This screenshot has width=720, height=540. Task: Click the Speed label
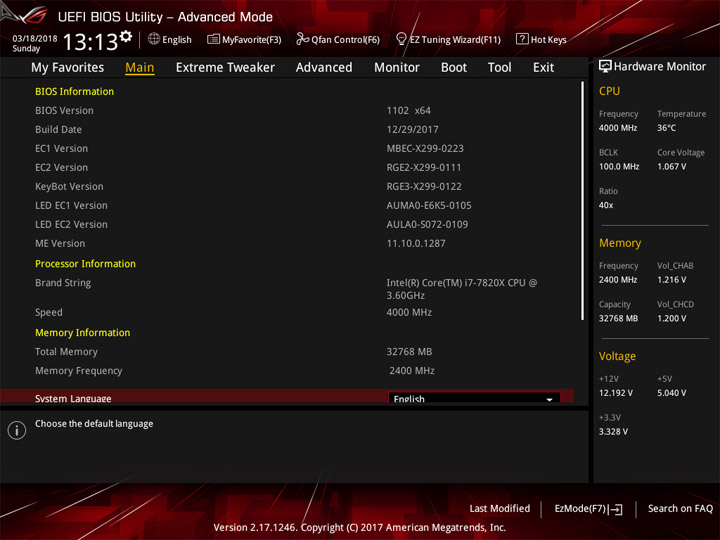[x=49, y=312]
